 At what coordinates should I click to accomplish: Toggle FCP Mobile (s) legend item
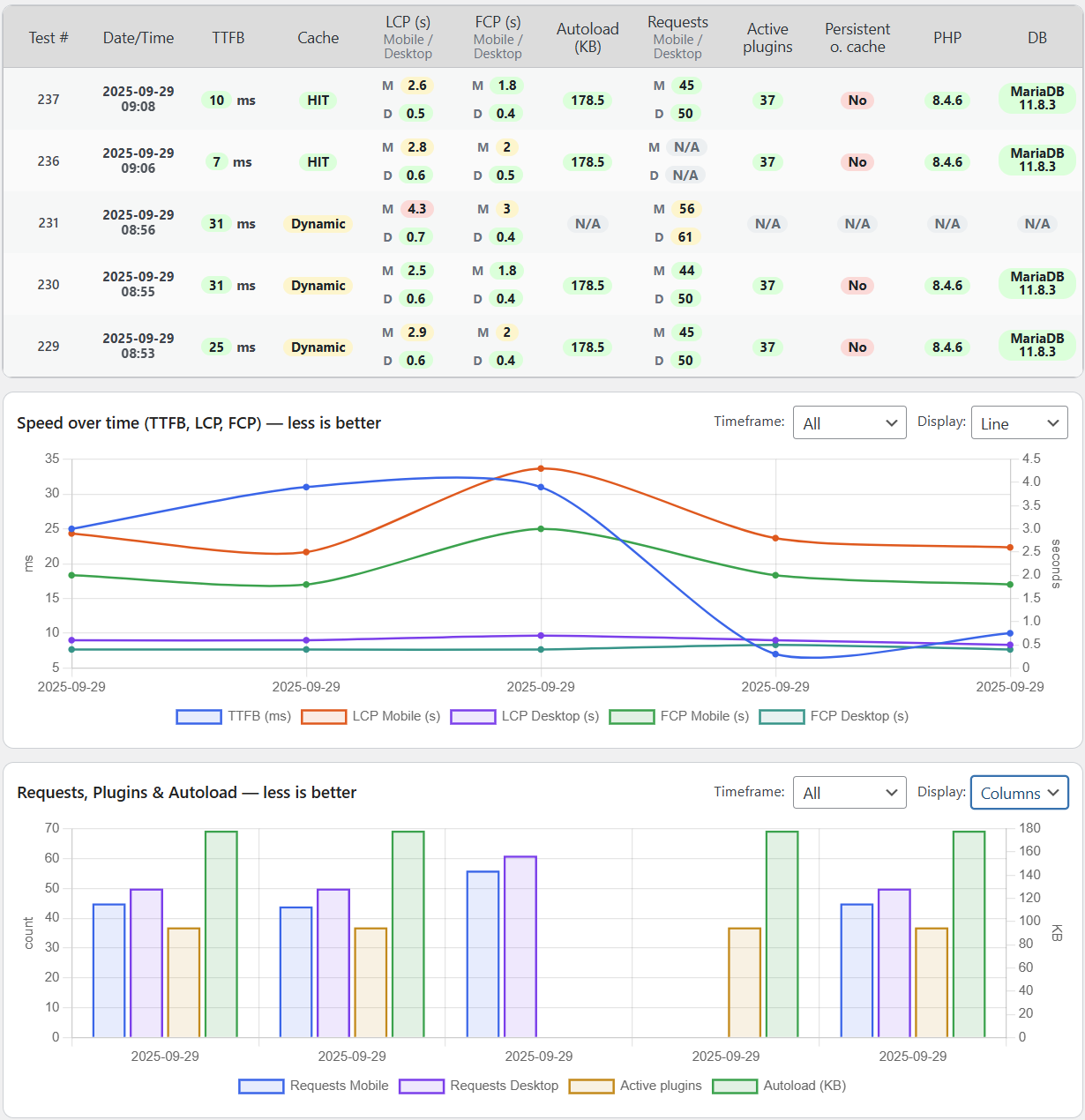[679, 716]
